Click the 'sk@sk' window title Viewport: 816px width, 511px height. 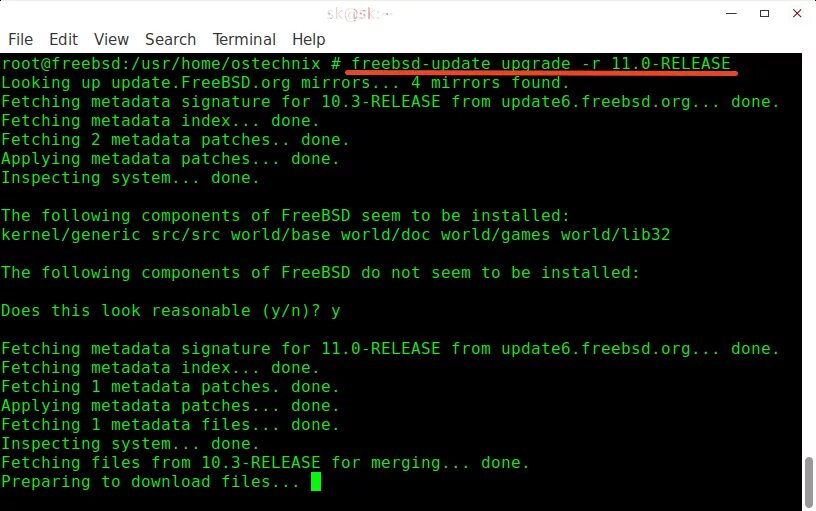point(359,14)
